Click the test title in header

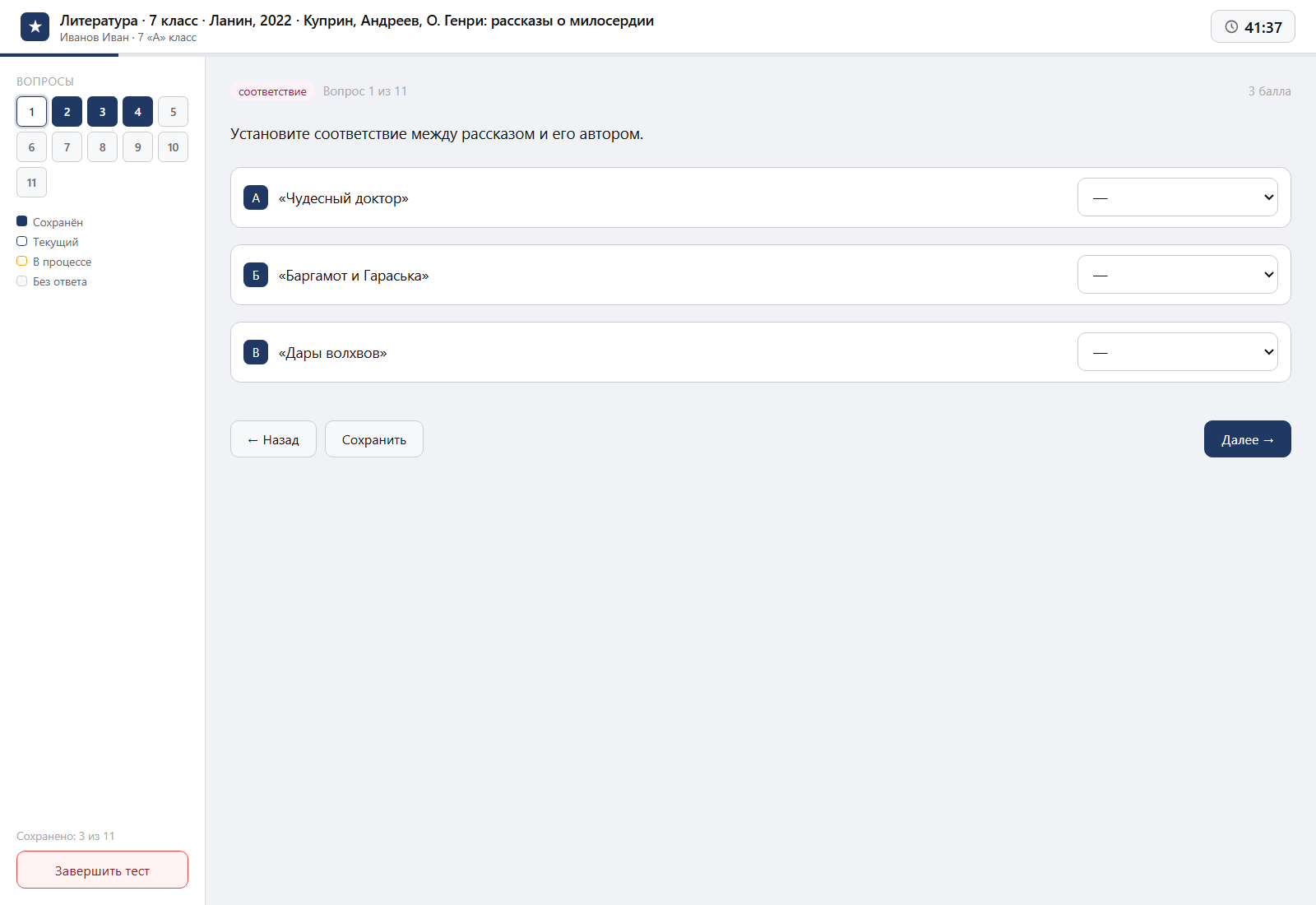[x=357, y=21]
